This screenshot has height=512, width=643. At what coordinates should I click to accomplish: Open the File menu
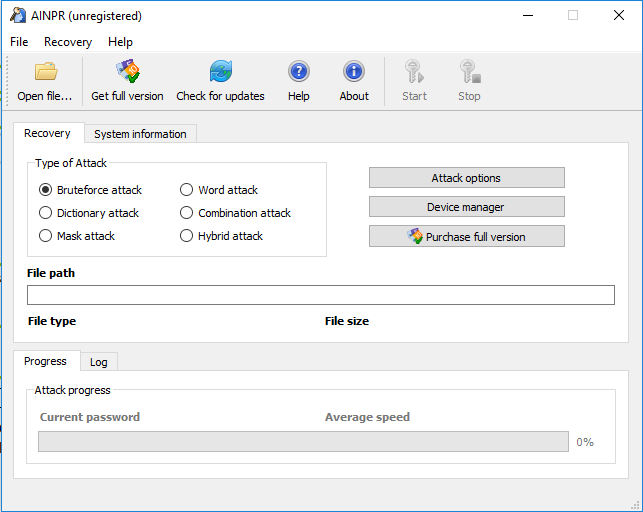pyautogui.click(x=19, y=42)
